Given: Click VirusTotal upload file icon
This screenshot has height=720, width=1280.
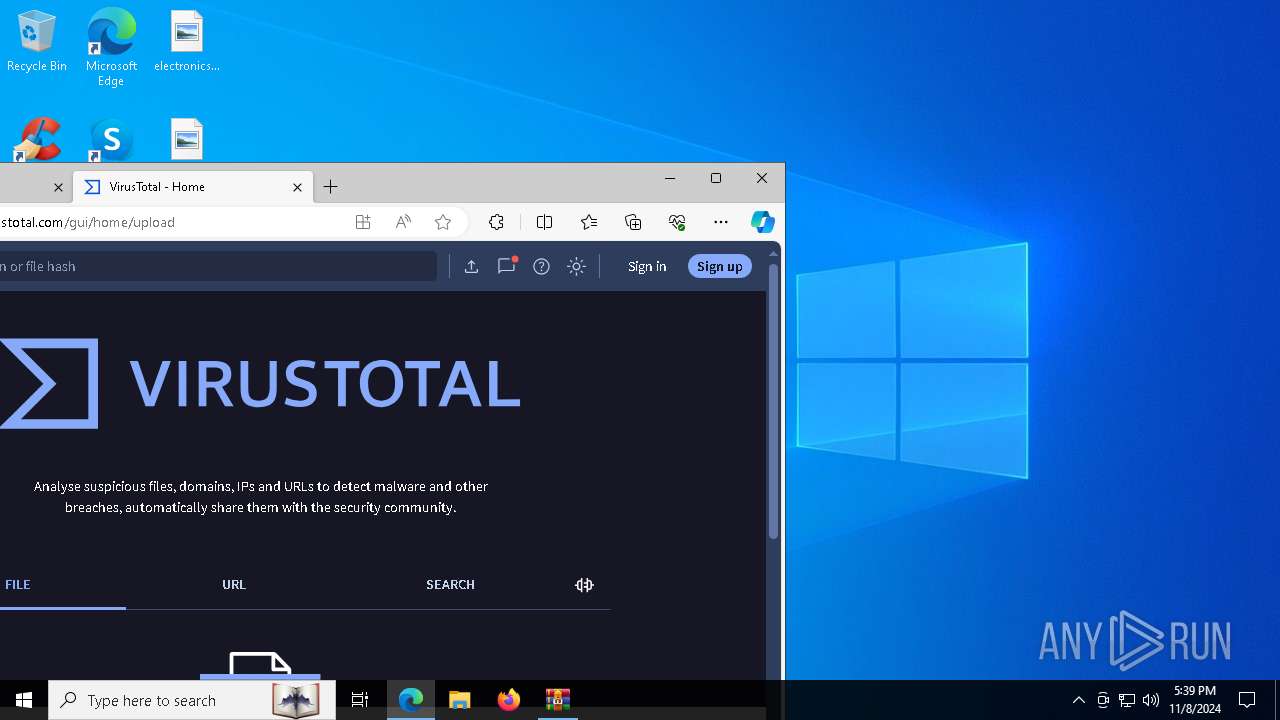Looking at the screenshot, I should tap(471, 266).
